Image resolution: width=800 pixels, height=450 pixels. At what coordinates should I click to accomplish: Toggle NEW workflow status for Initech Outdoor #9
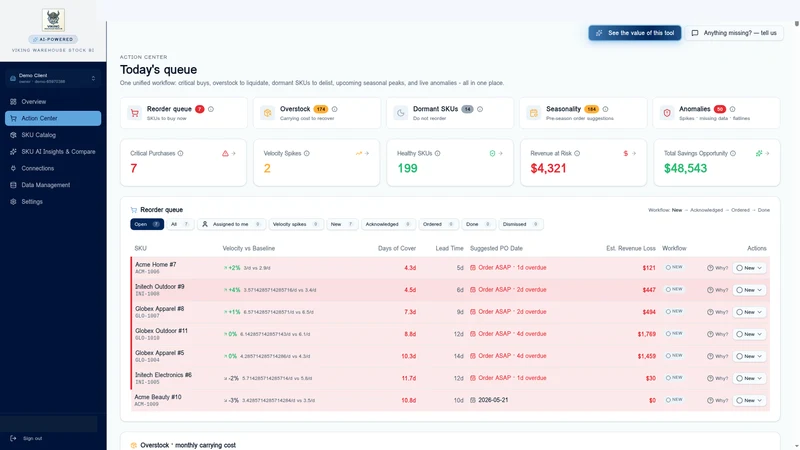click(674, 289)
